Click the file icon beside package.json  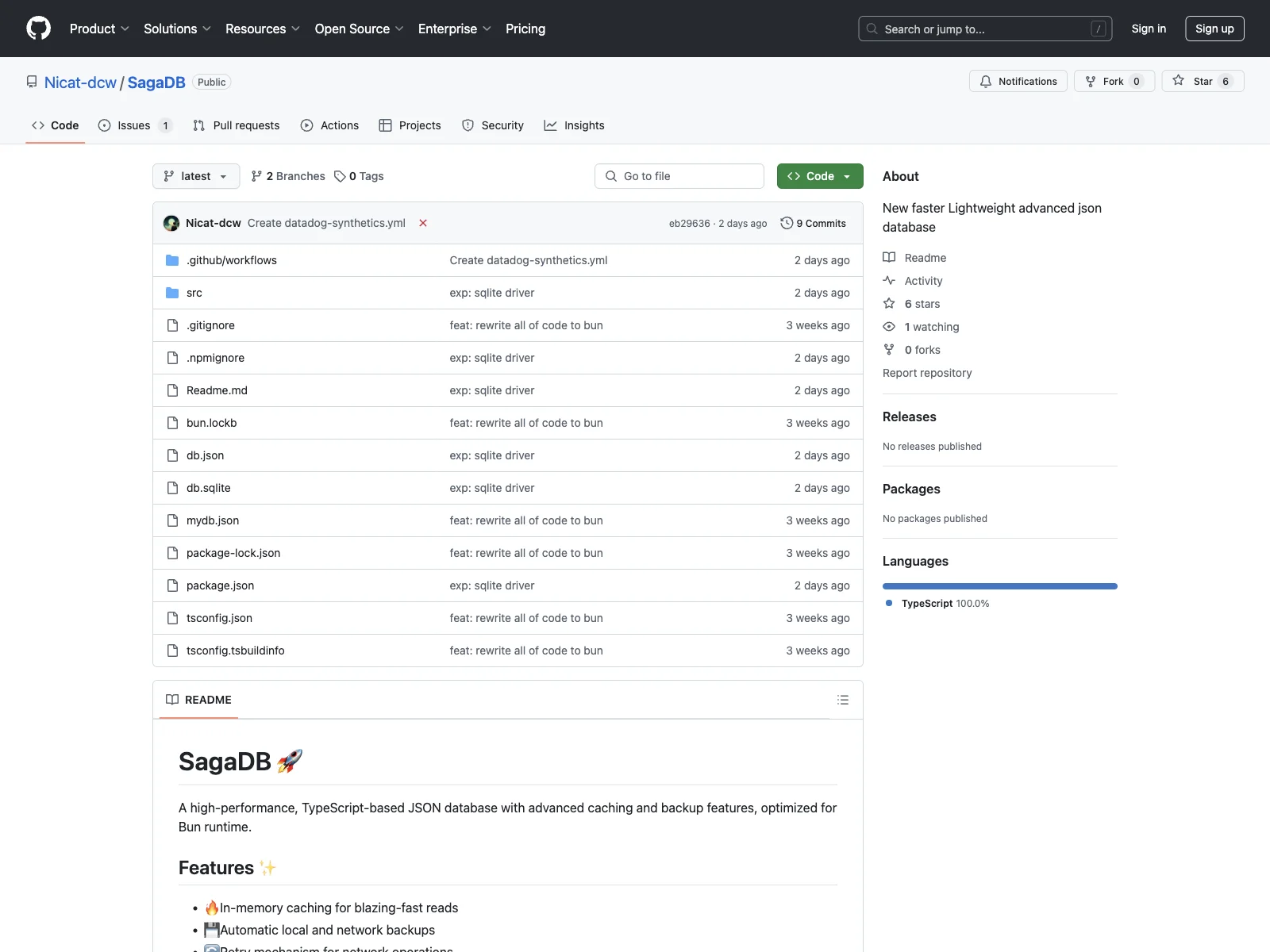coord(172,585)
